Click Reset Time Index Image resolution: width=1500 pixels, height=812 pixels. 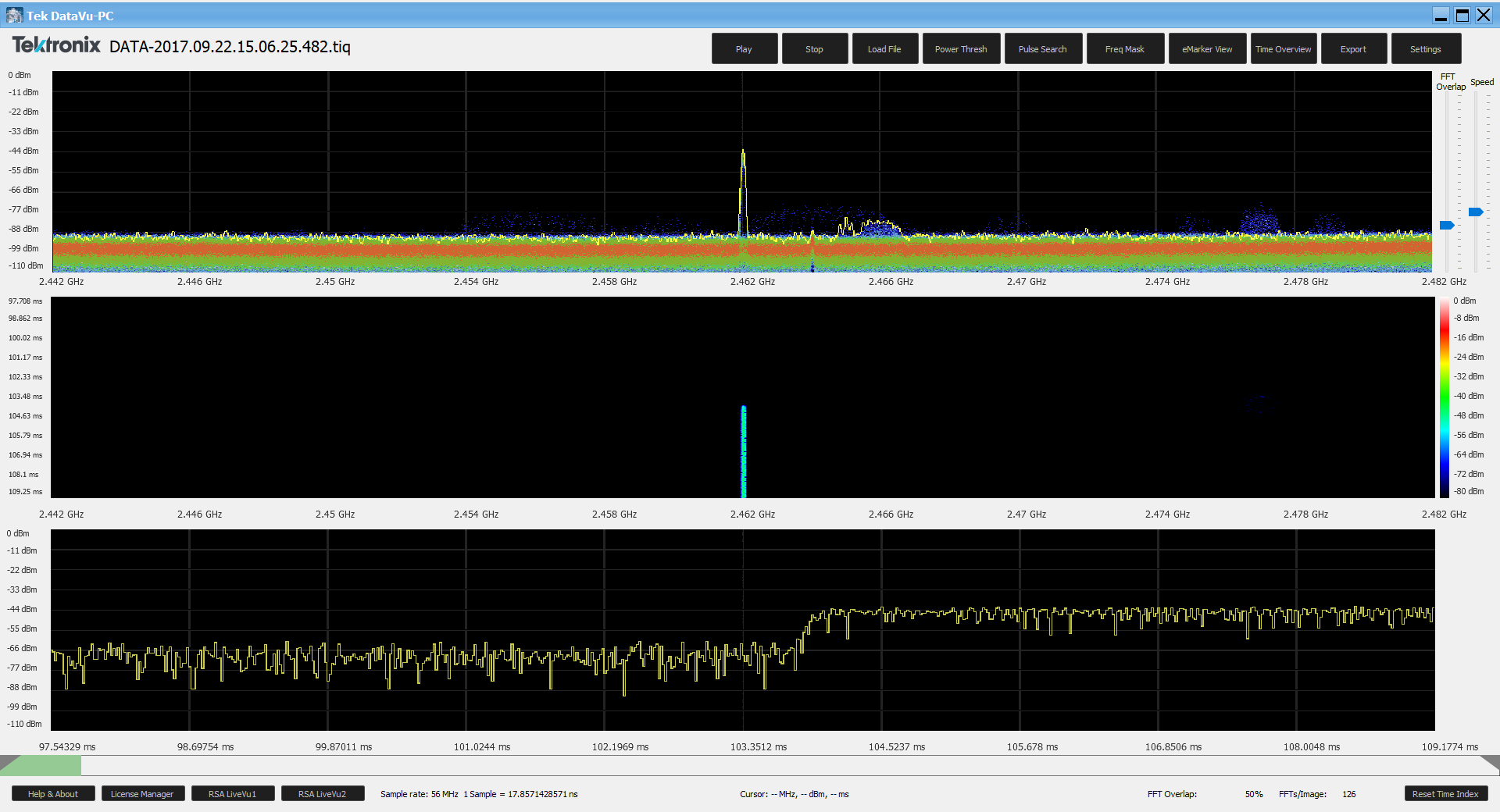tap(1445, 793)
